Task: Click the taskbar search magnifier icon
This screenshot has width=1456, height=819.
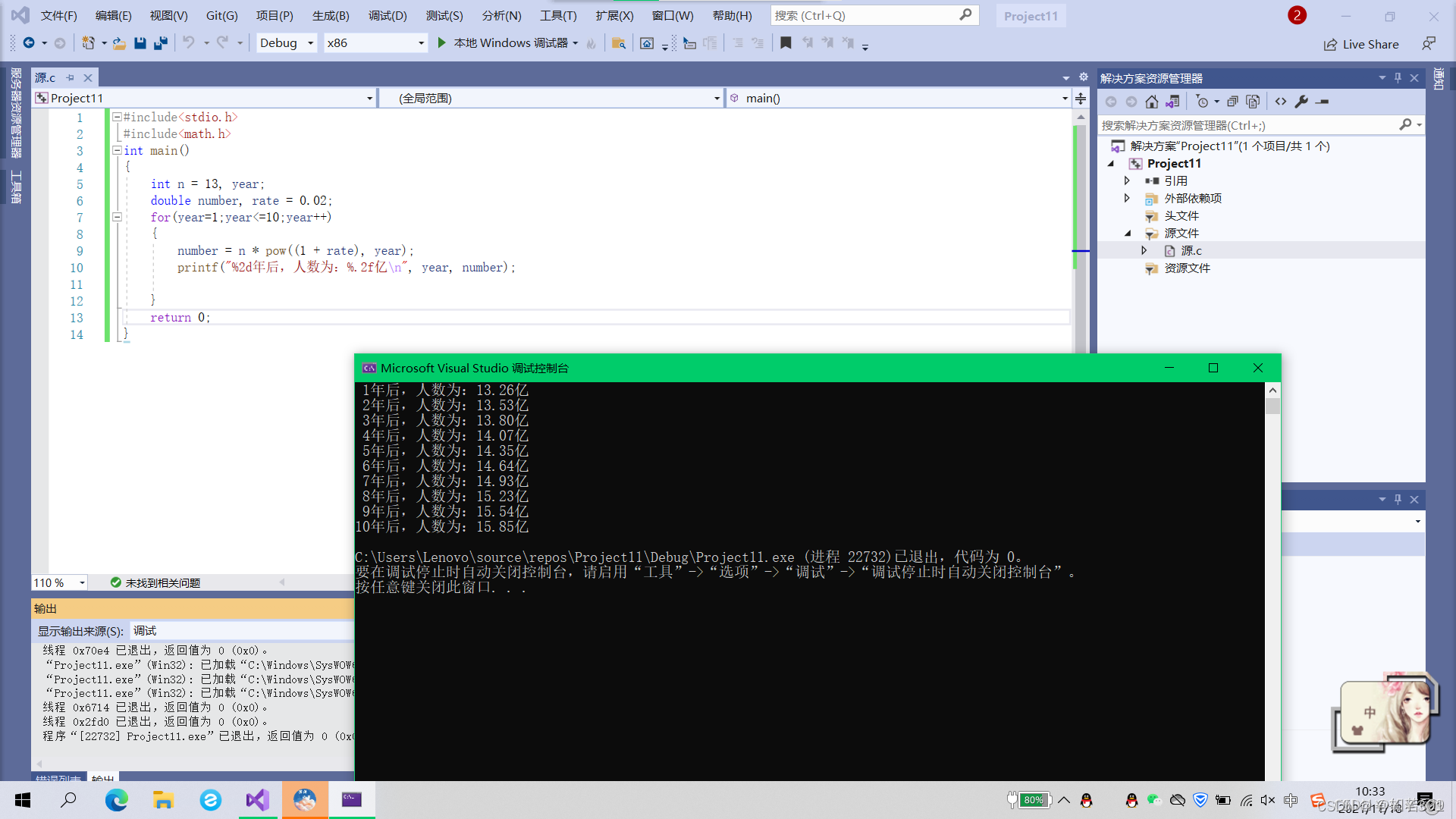Action: [68, 800]
